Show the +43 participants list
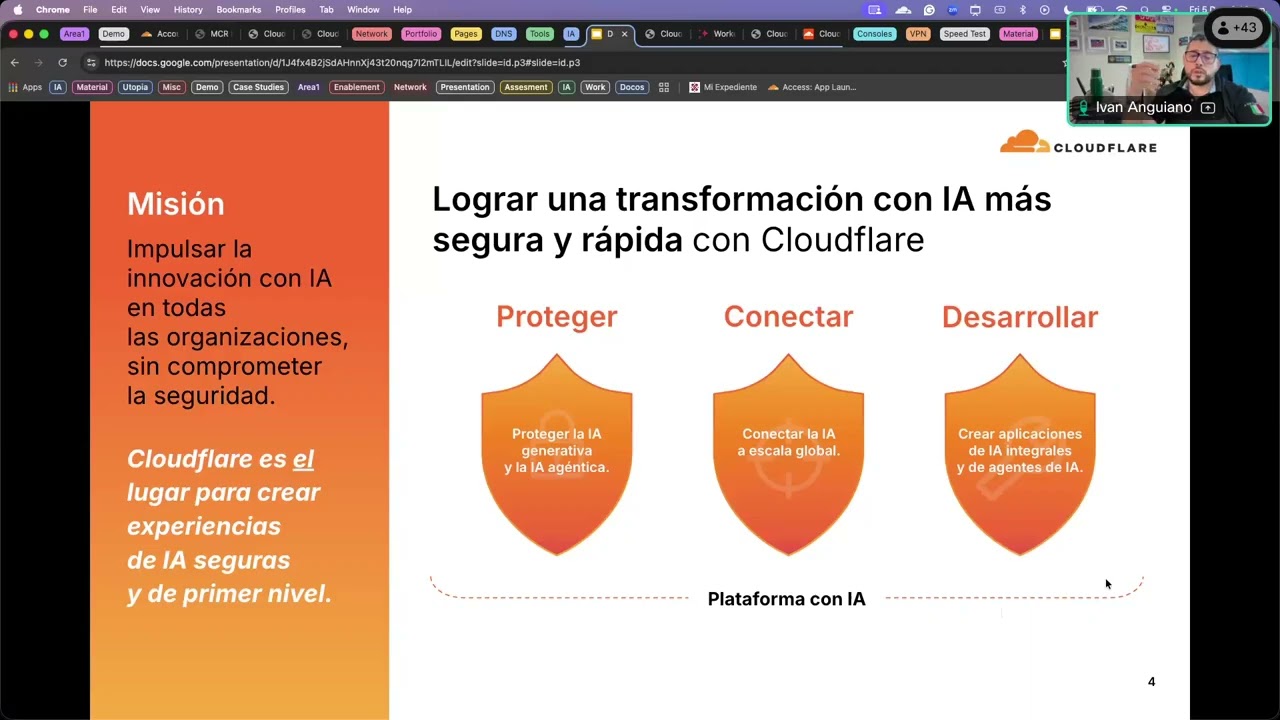Viewport: 1280px width, 720px height. coord(1238,28)
